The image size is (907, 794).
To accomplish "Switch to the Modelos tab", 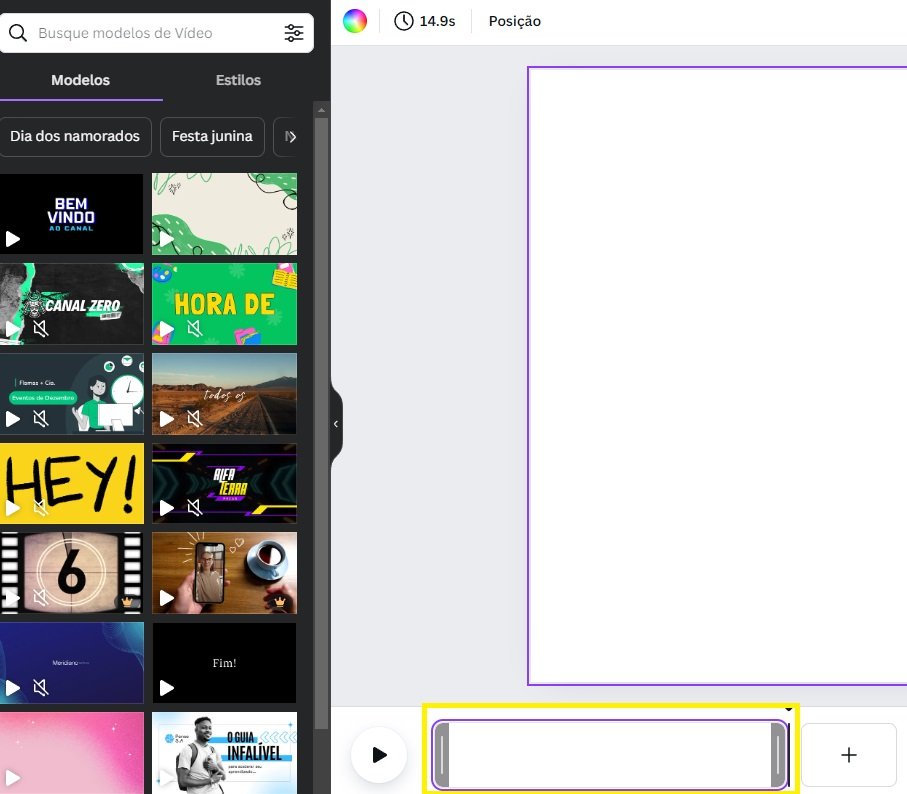I will [80, 80].
